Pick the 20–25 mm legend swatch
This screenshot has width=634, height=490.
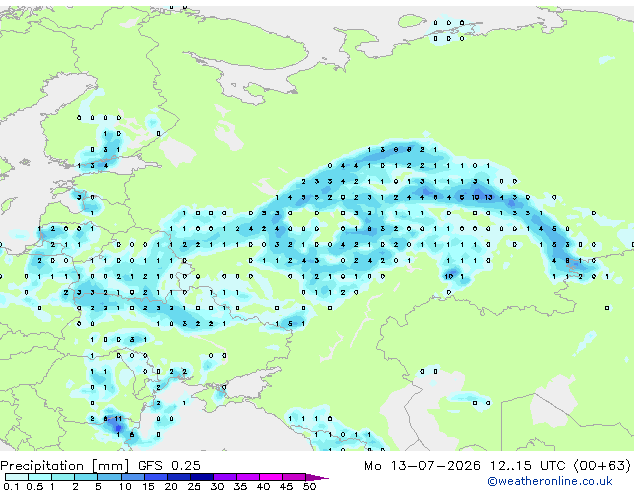tap(178, 477)
